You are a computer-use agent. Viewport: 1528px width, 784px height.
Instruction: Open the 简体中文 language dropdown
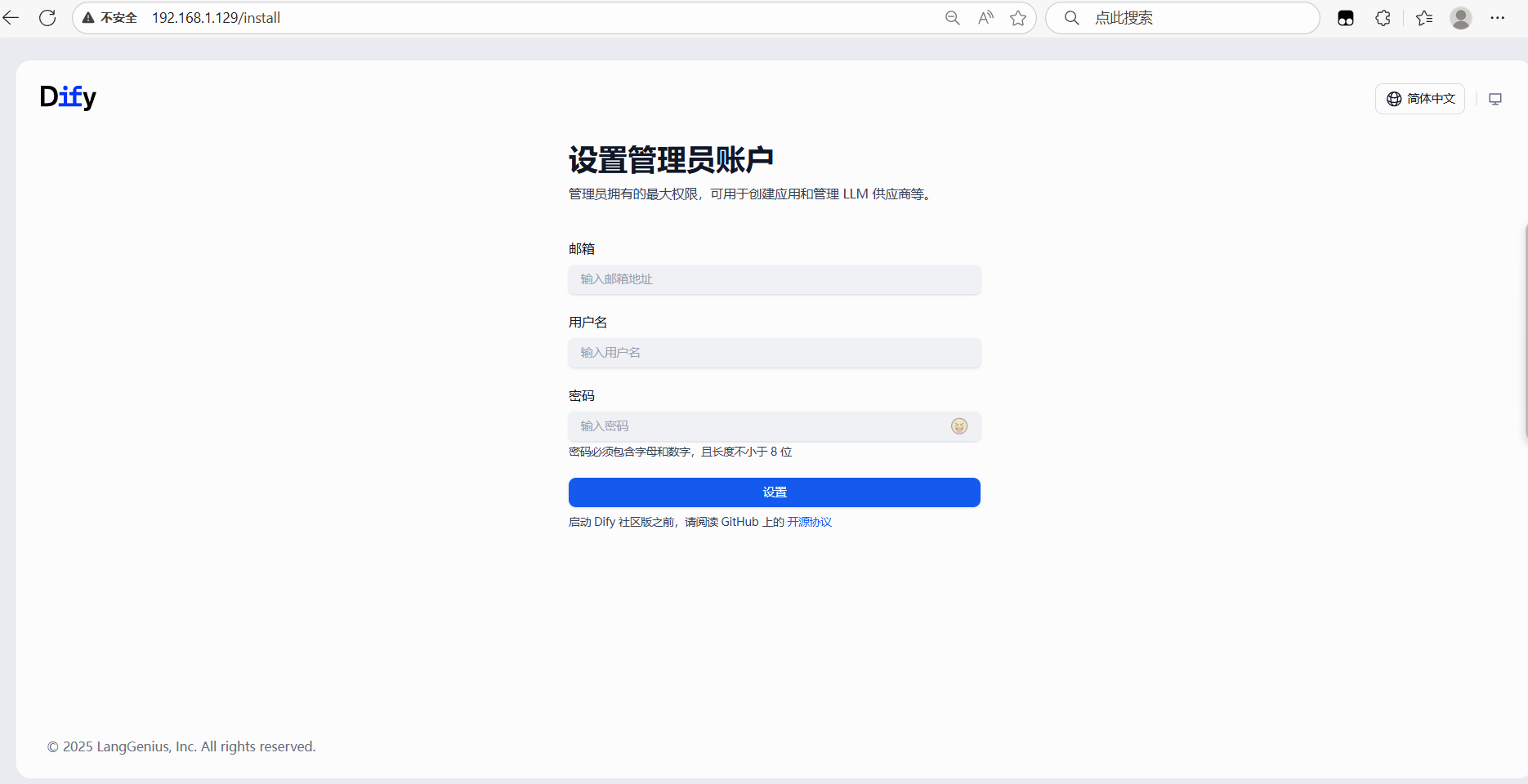1420,99
